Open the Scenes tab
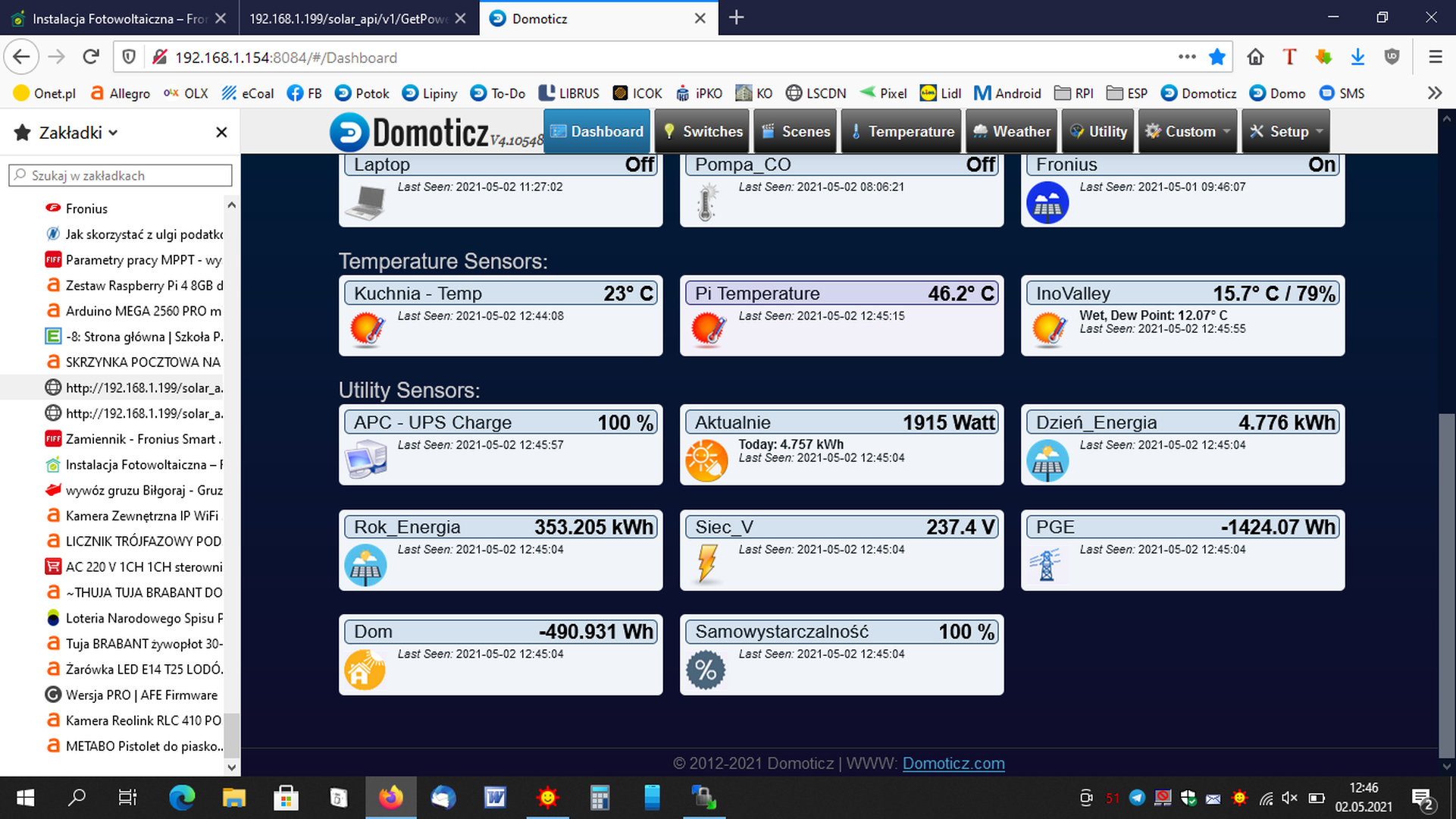 tap(796, 131)
